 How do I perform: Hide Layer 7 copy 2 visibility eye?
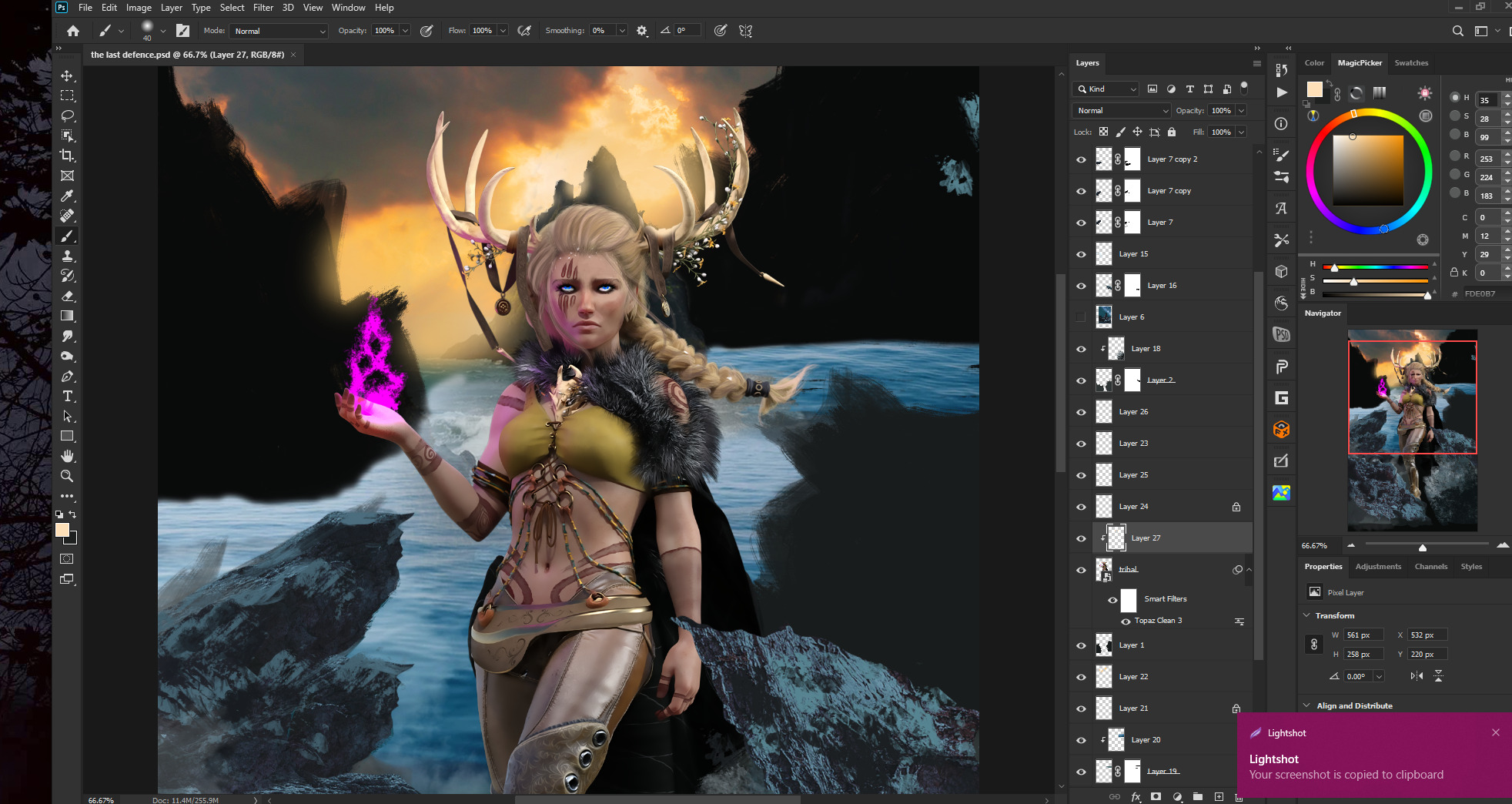1081,159
